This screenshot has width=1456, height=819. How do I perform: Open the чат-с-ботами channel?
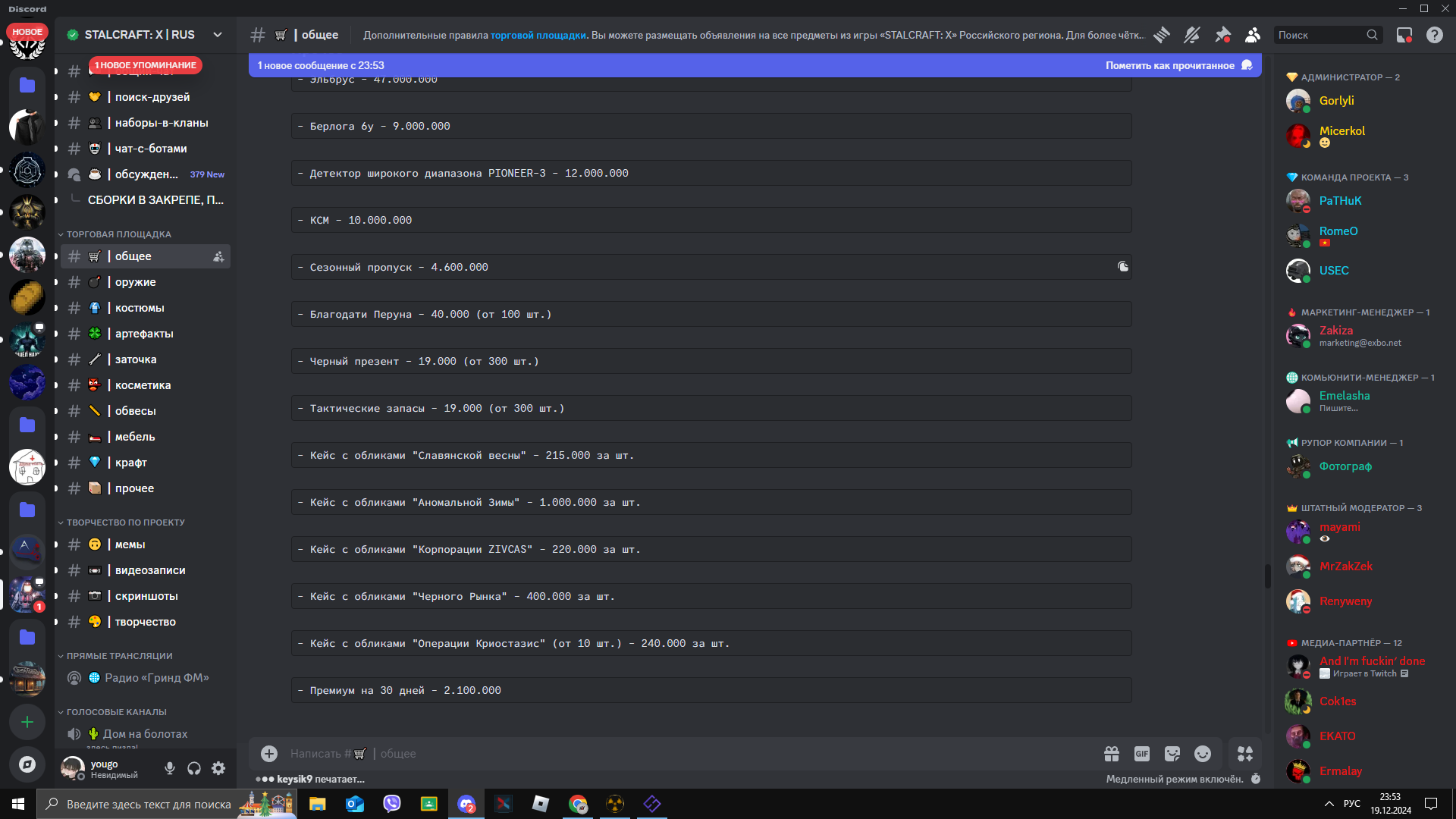click(146, 149)
